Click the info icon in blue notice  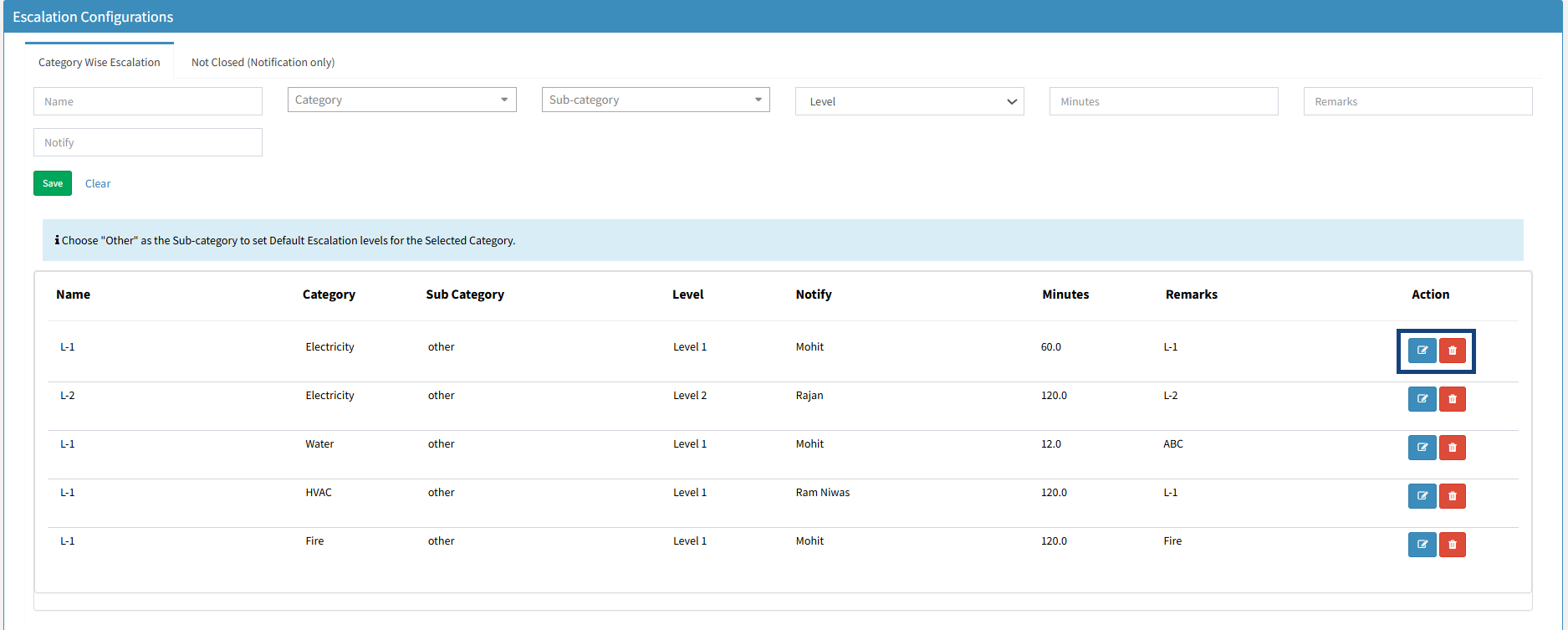click(x=57, y=240)
